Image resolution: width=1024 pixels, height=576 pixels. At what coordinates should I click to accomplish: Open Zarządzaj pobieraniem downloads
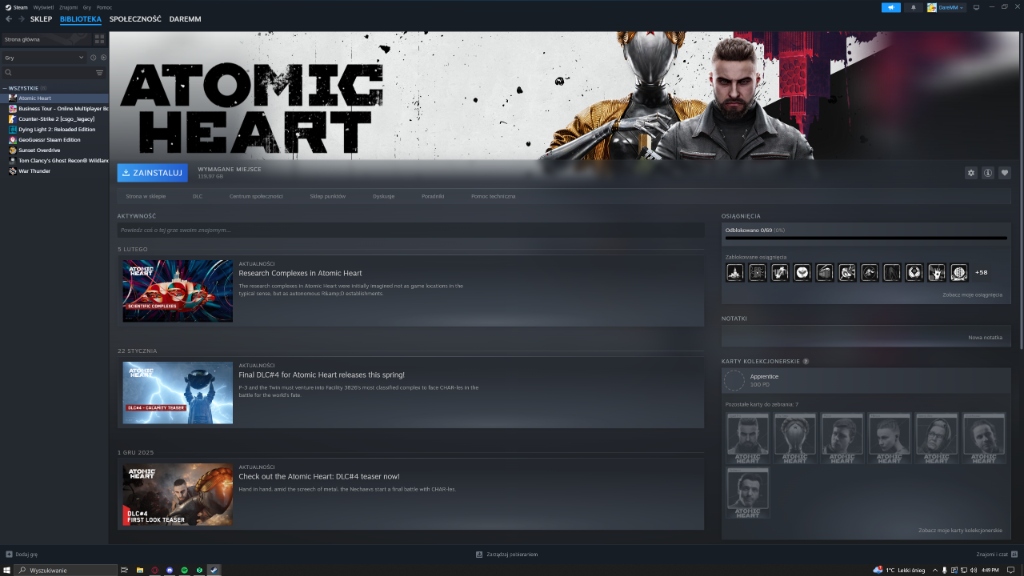(507, 554)
